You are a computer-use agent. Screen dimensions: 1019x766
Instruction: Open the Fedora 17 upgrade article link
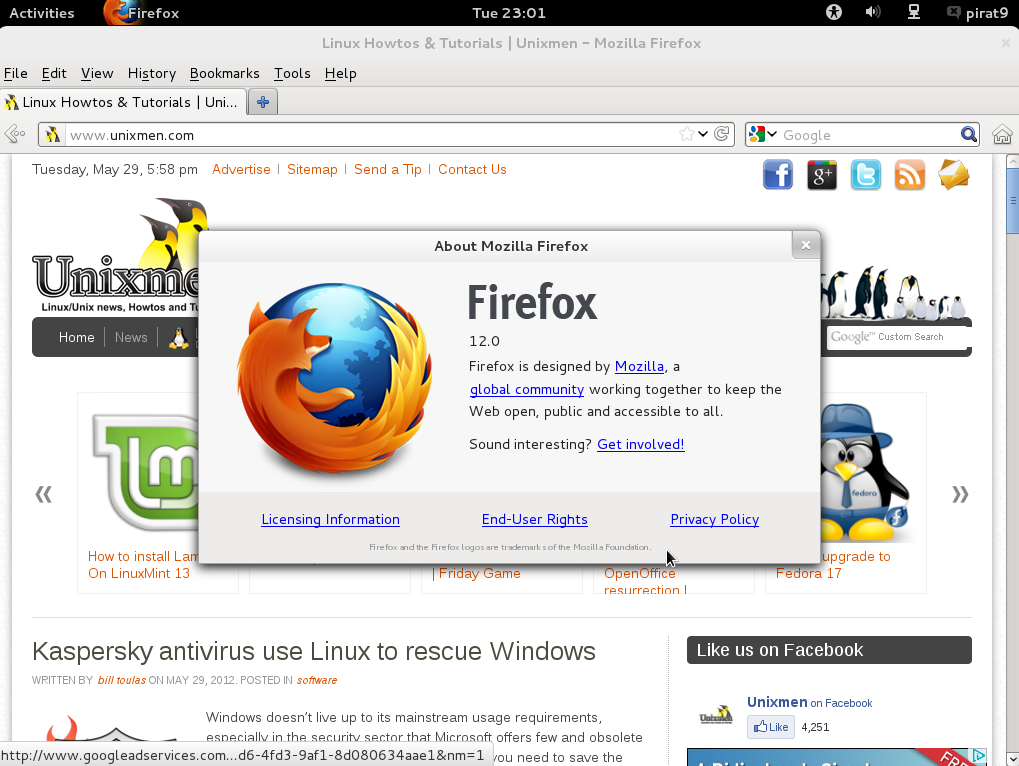[833, 565]
